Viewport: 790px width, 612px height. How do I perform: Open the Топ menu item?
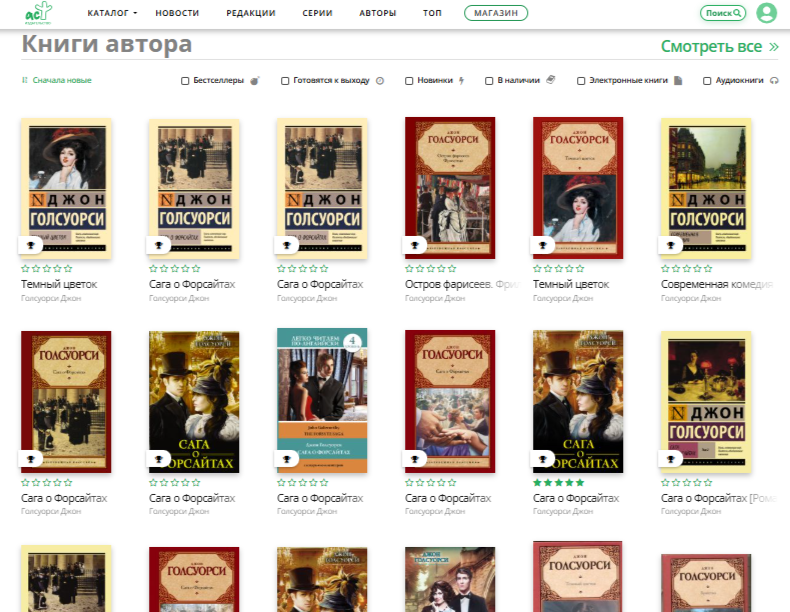[x=432, y=13]
